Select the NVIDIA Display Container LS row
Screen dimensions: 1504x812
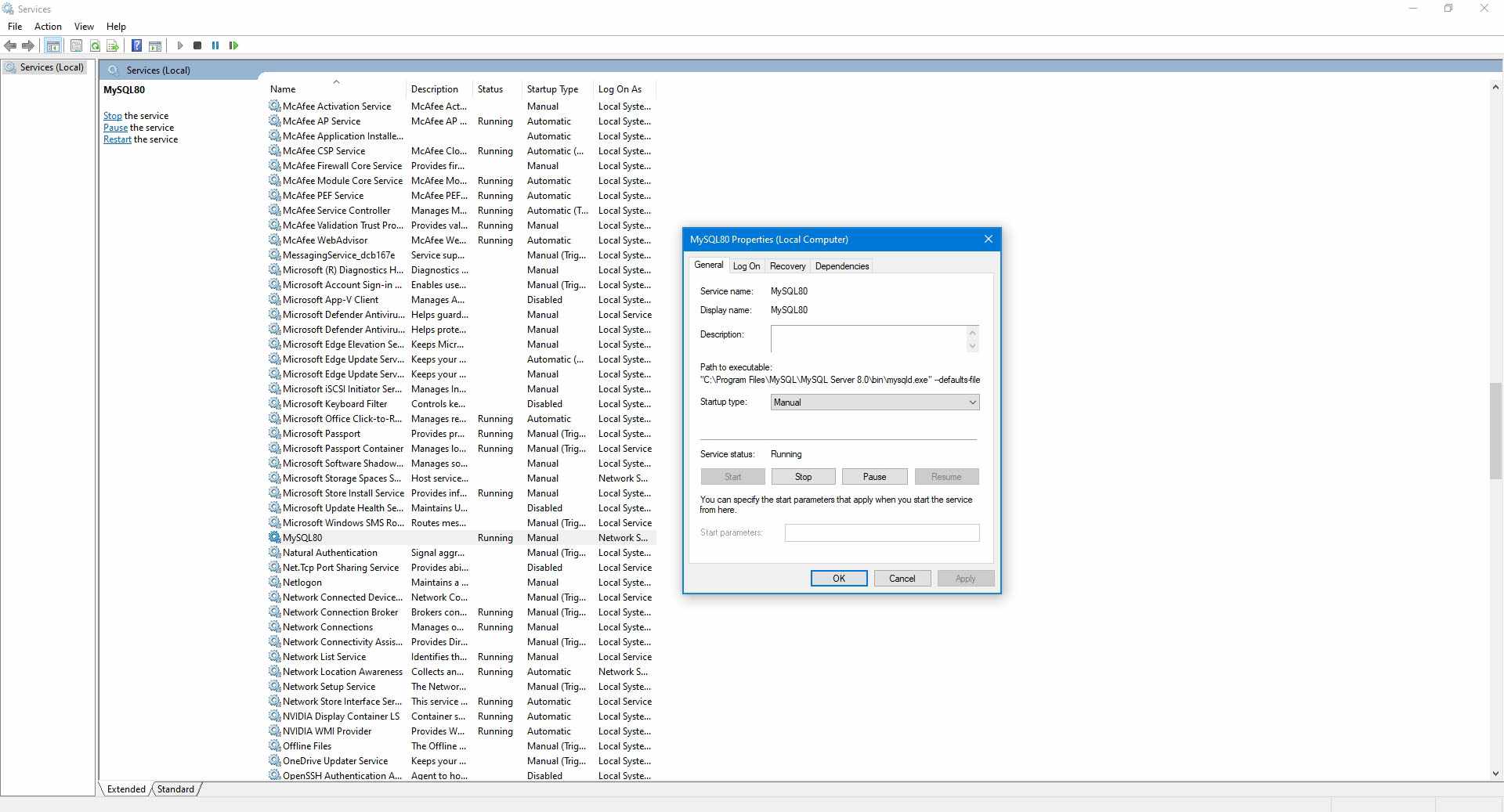[461, 716]
